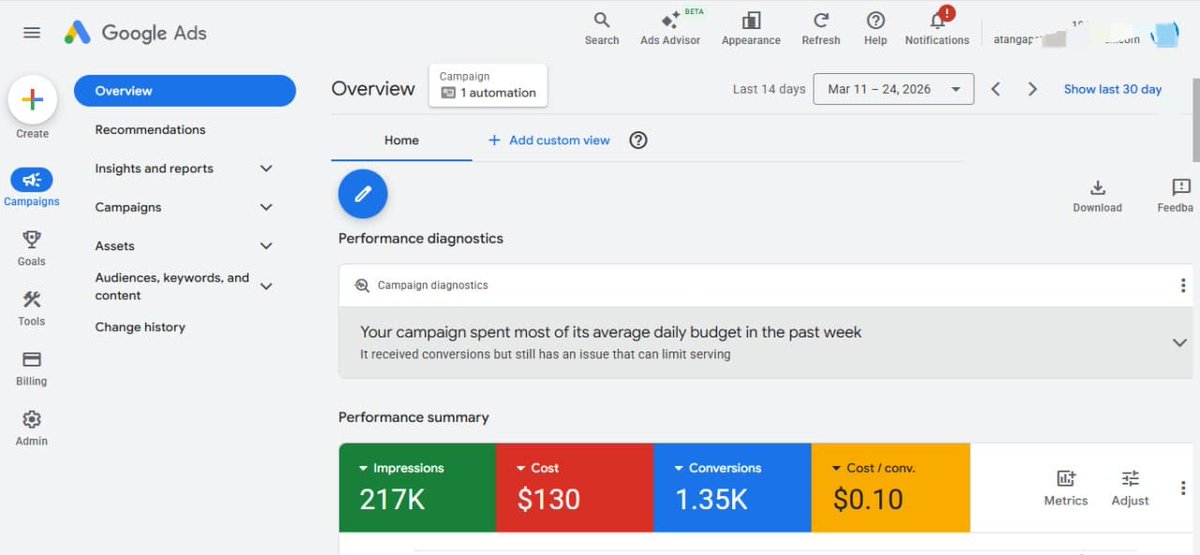Switch to the Home tab

point(401,140)
